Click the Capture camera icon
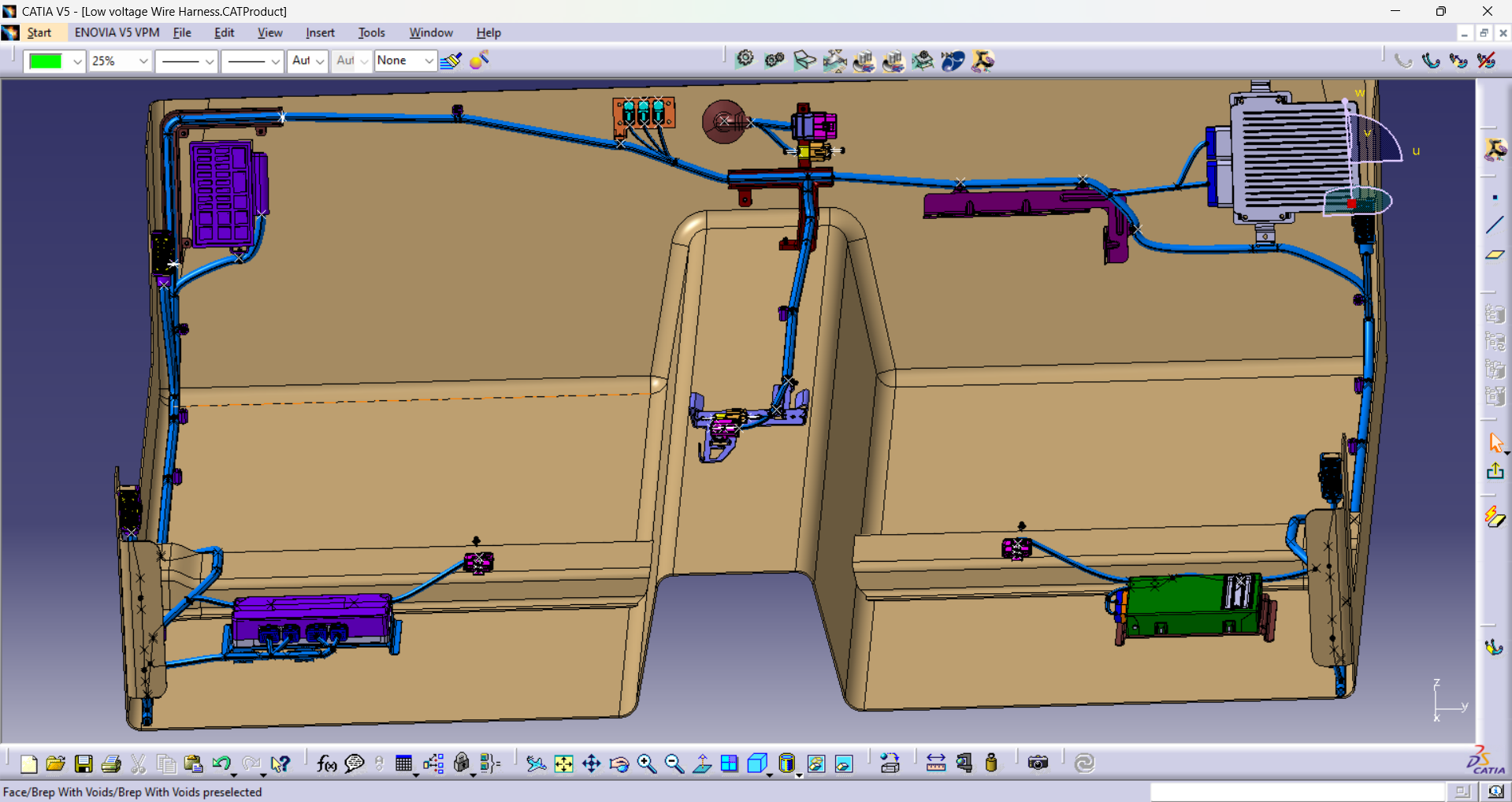The height and width of the screenshot is (802, 1512). (1038, 763)
